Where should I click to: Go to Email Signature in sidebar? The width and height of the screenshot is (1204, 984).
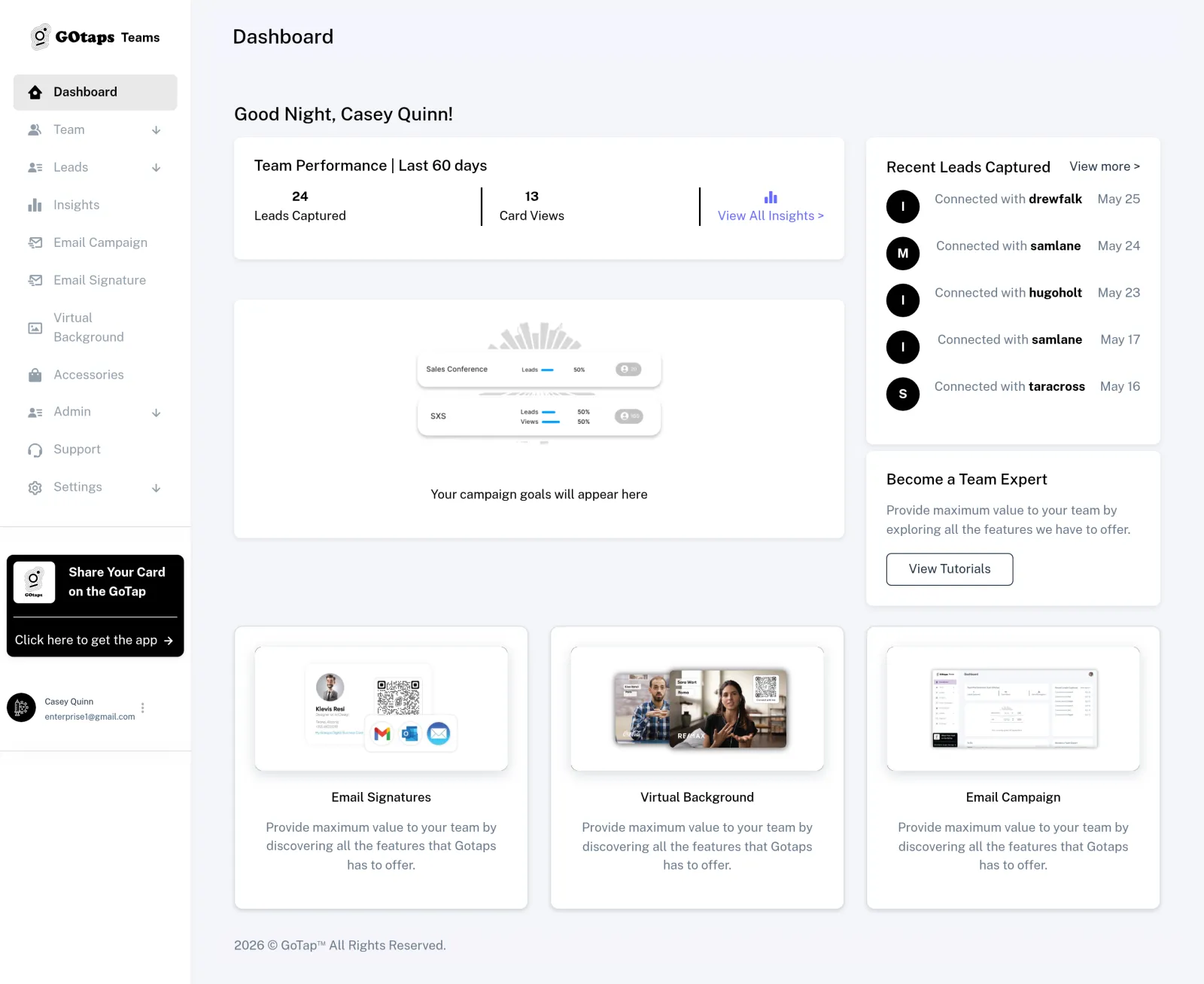coord(96,280)
